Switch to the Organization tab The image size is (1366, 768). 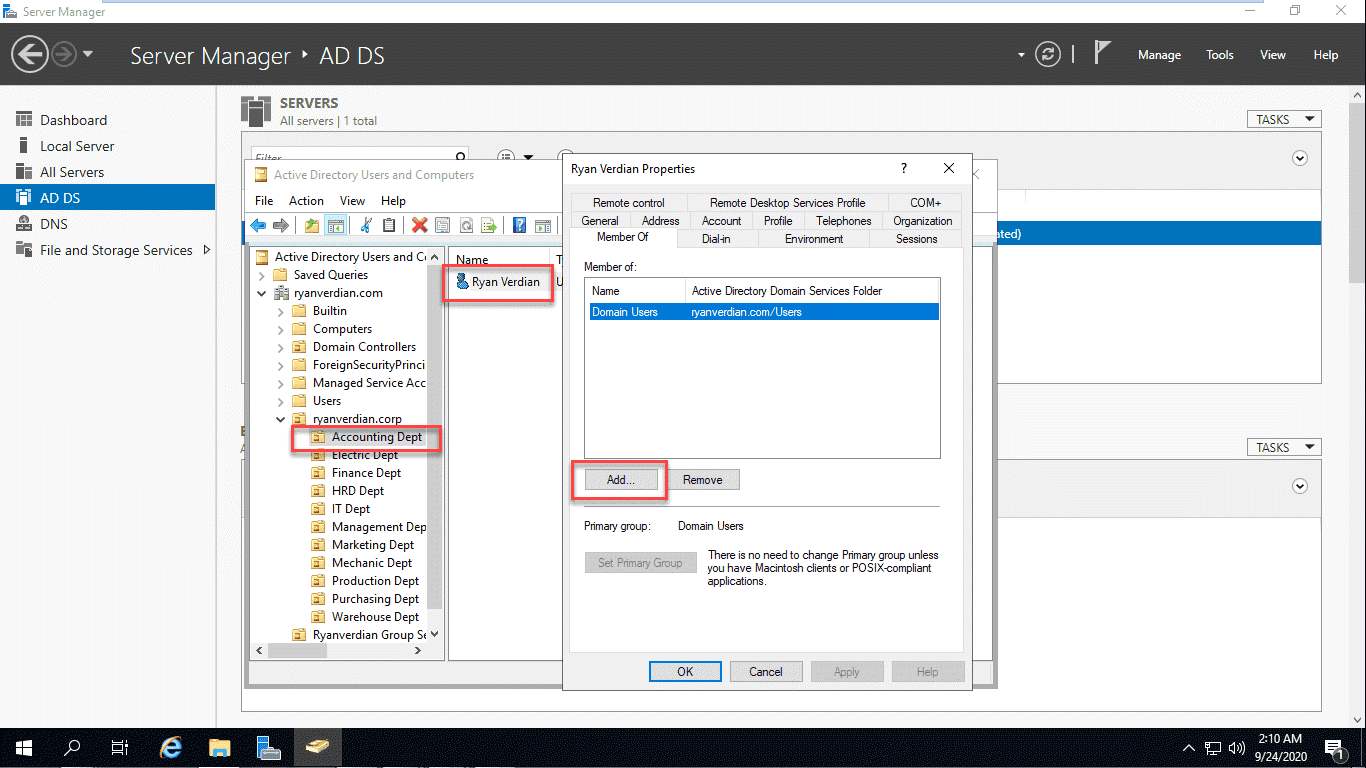pyautogui.click(x=923, y=221)
